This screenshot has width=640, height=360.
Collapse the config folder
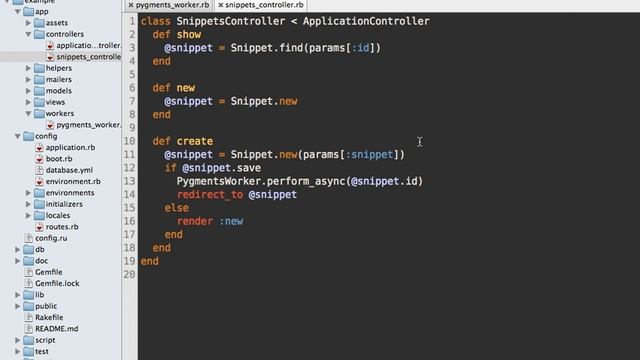[18, 136]
